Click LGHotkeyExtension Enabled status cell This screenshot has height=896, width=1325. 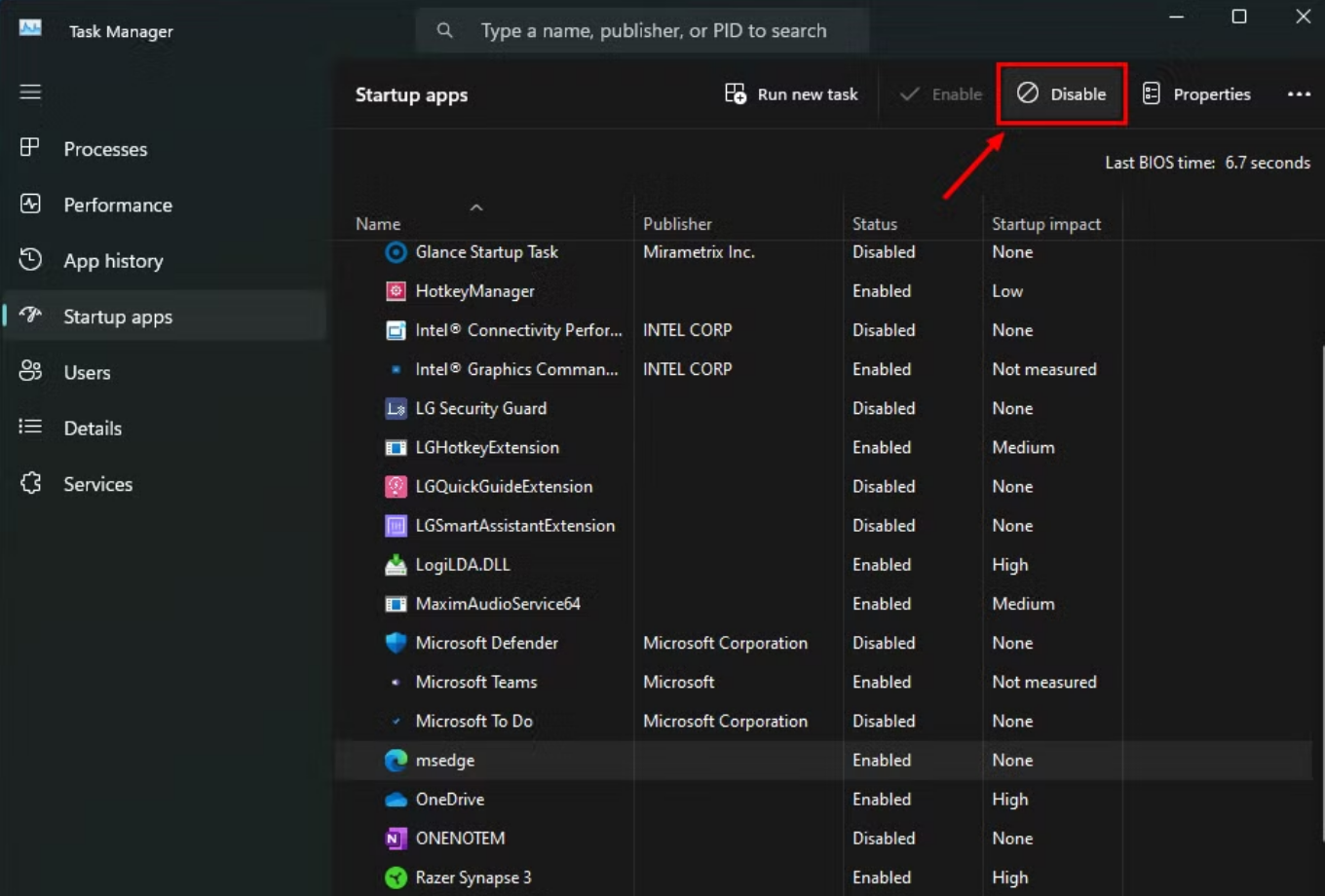tap(882, 447)
